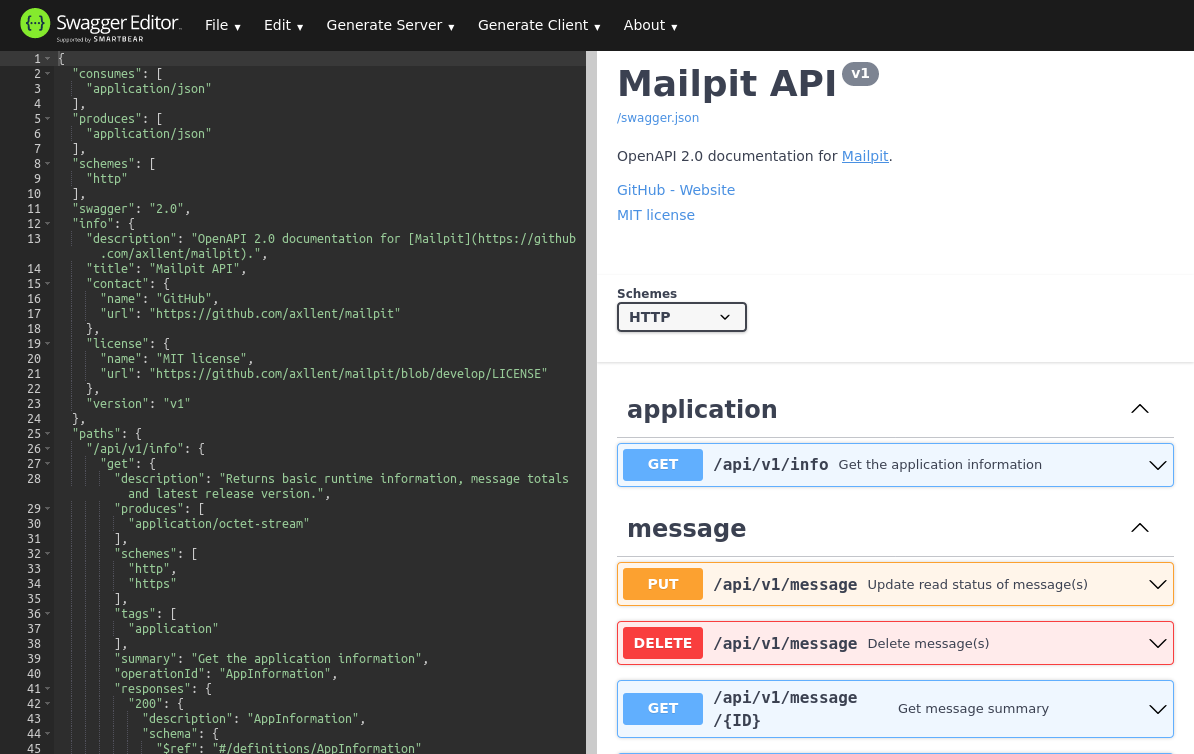Open the /swagger.json link

[x=658, y=117]
